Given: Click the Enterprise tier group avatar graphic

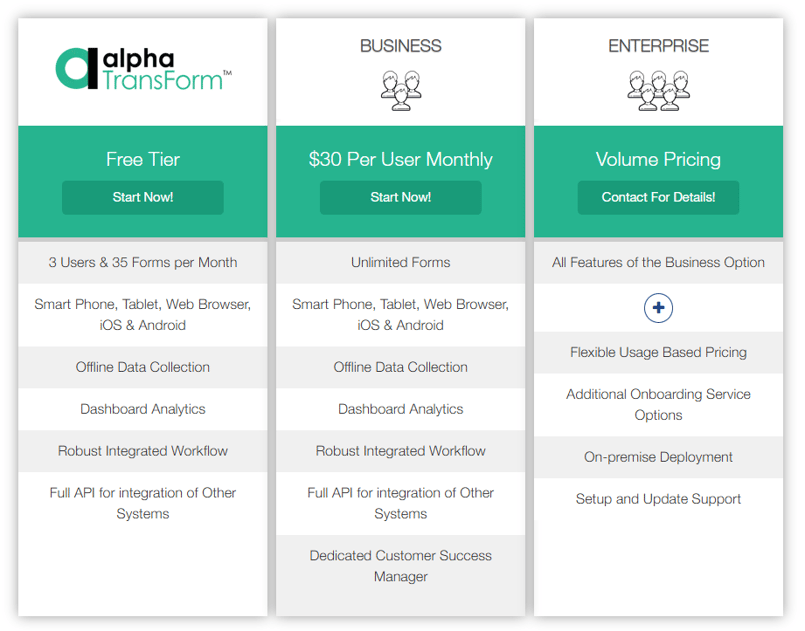Looking at the screenshot, I should point(658,92).
